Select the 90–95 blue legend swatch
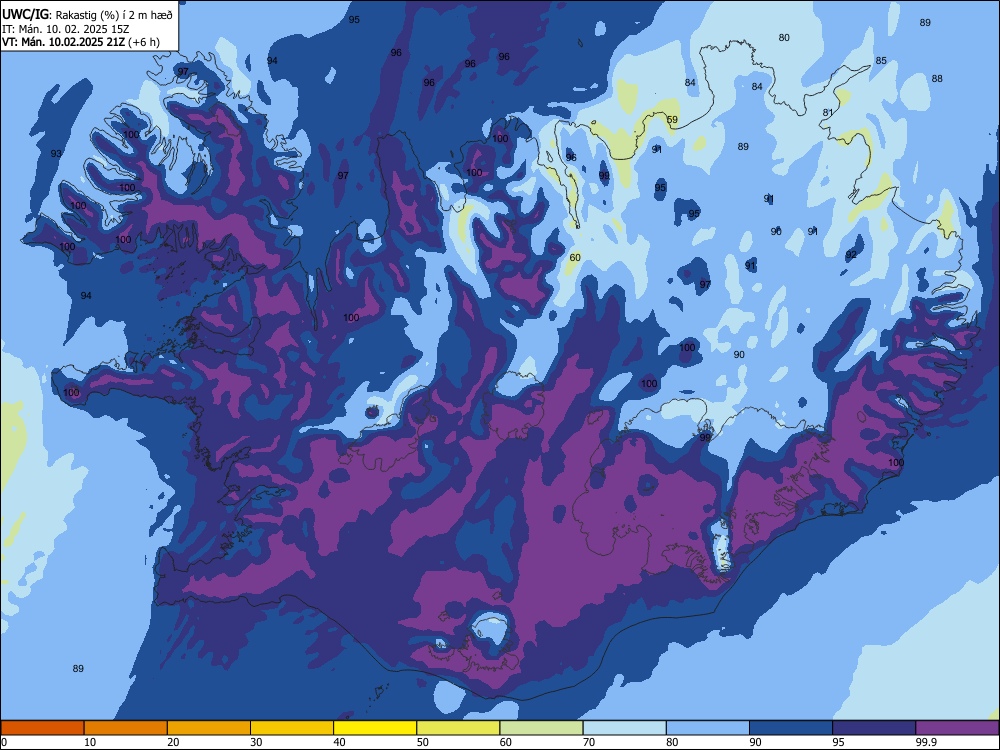The image size is (1000, 750). coord(791,728)
